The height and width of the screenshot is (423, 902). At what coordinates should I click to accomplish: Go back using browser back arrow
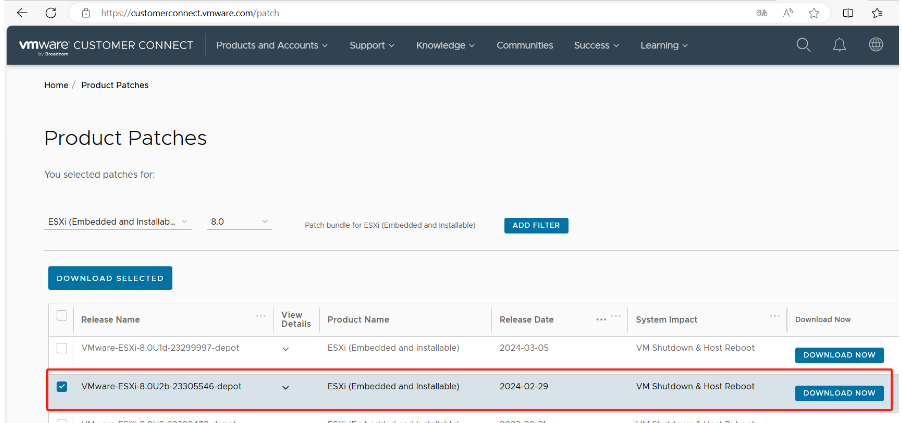coord(22,13)
